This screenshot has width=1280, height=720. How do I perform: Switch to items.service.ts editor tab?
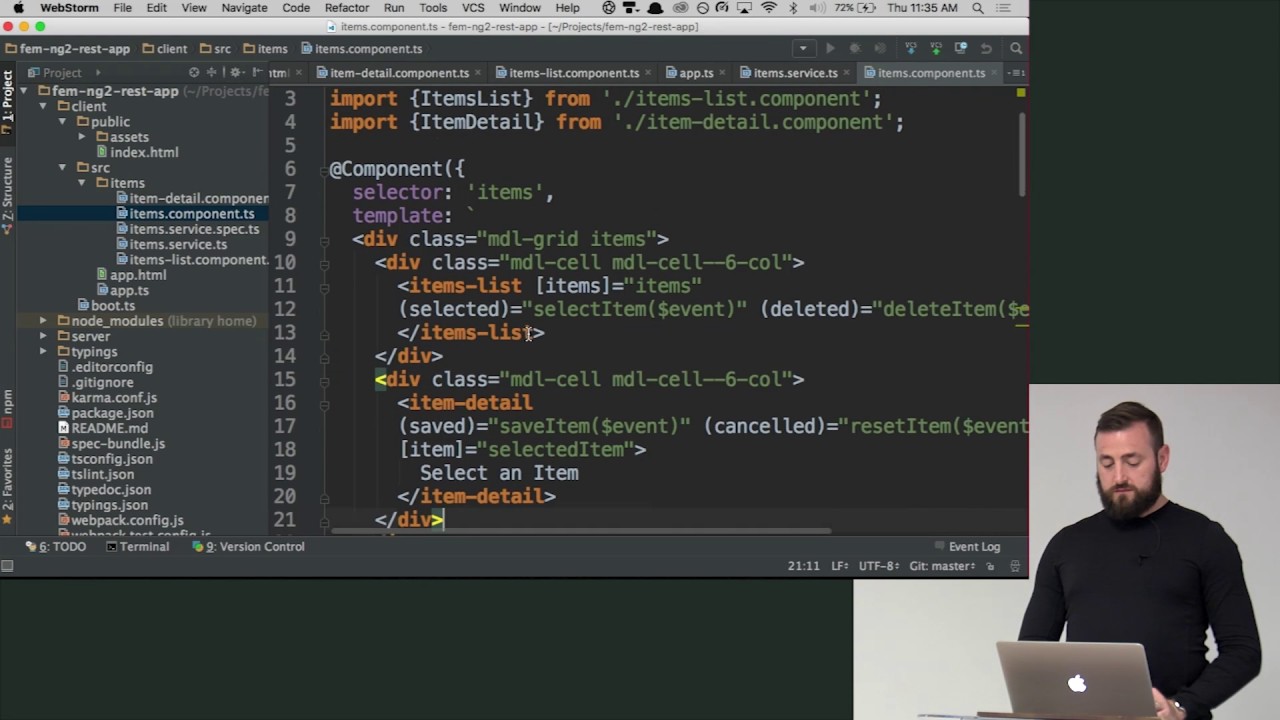[796, 73]
